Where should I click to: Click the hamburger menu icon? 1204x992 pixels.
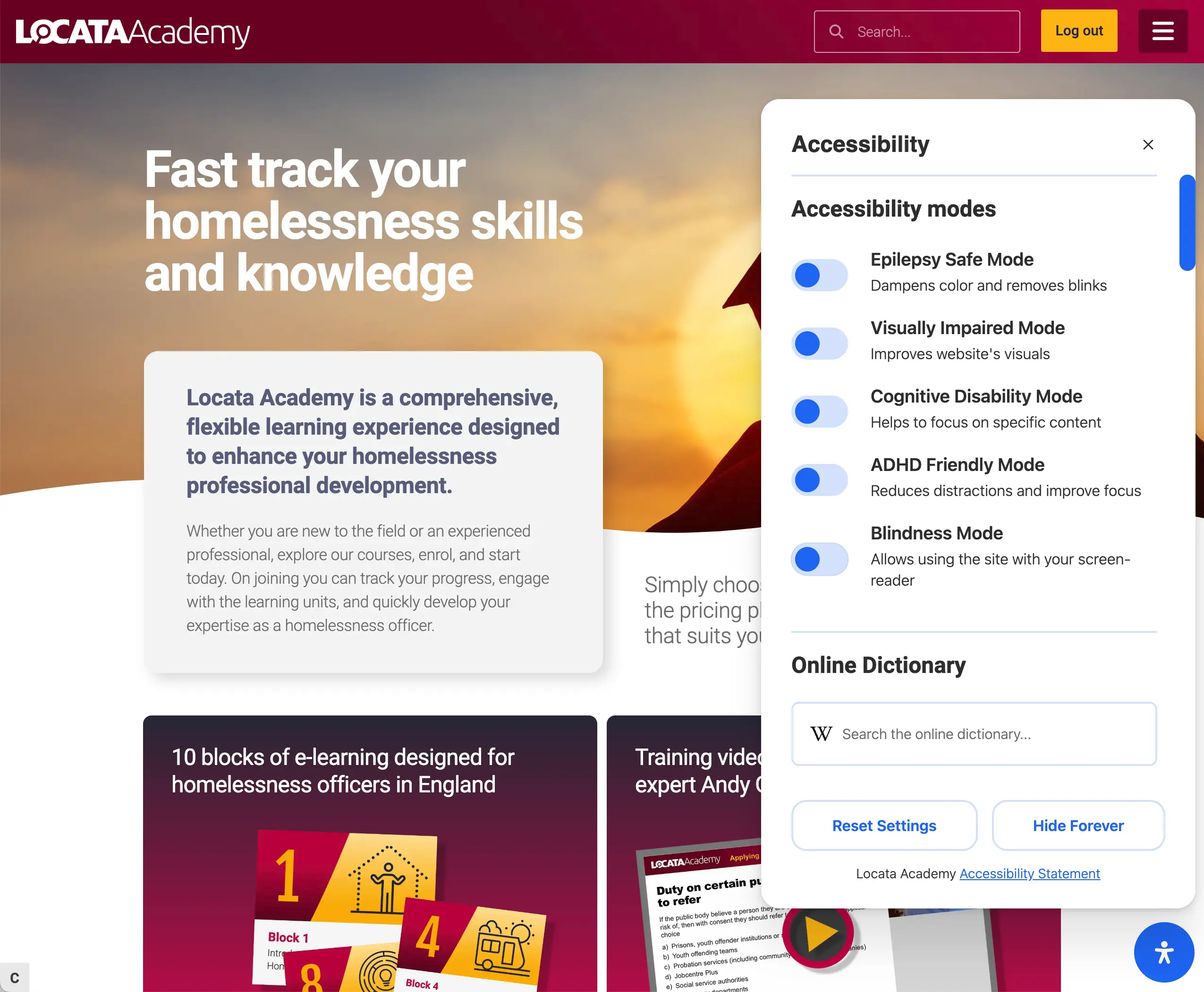pos(1162,31)
